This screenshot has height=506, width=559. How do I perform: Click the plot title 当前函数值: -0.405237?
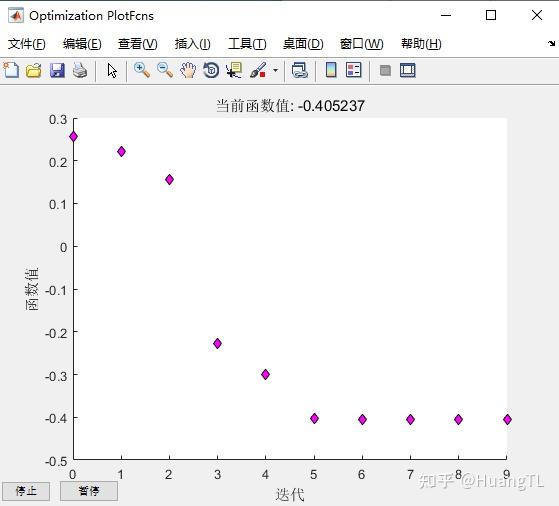(291, 106)
